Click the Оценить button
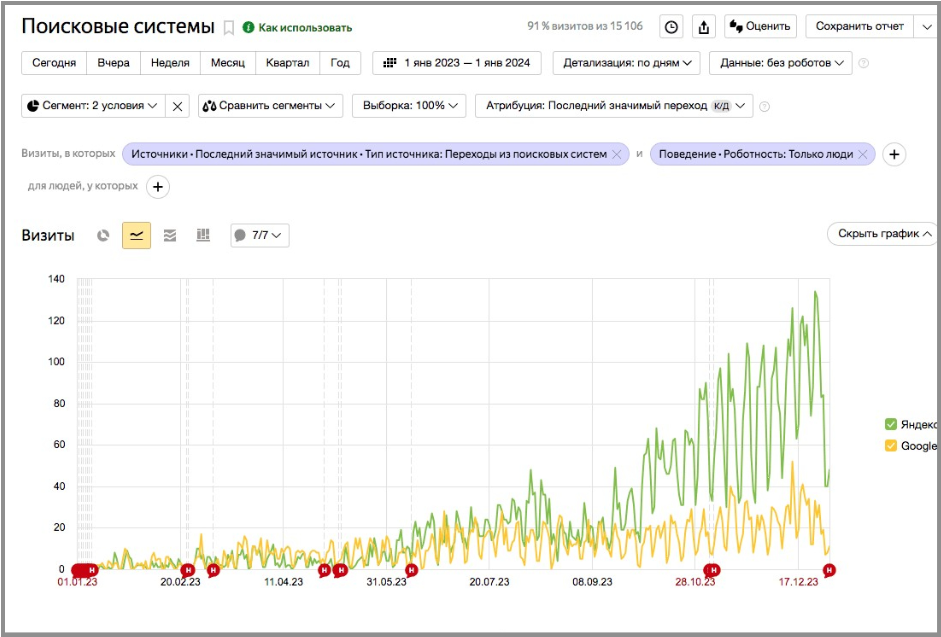Image resolution: width=941 pixels, height=637 pixels. point(760,26)
